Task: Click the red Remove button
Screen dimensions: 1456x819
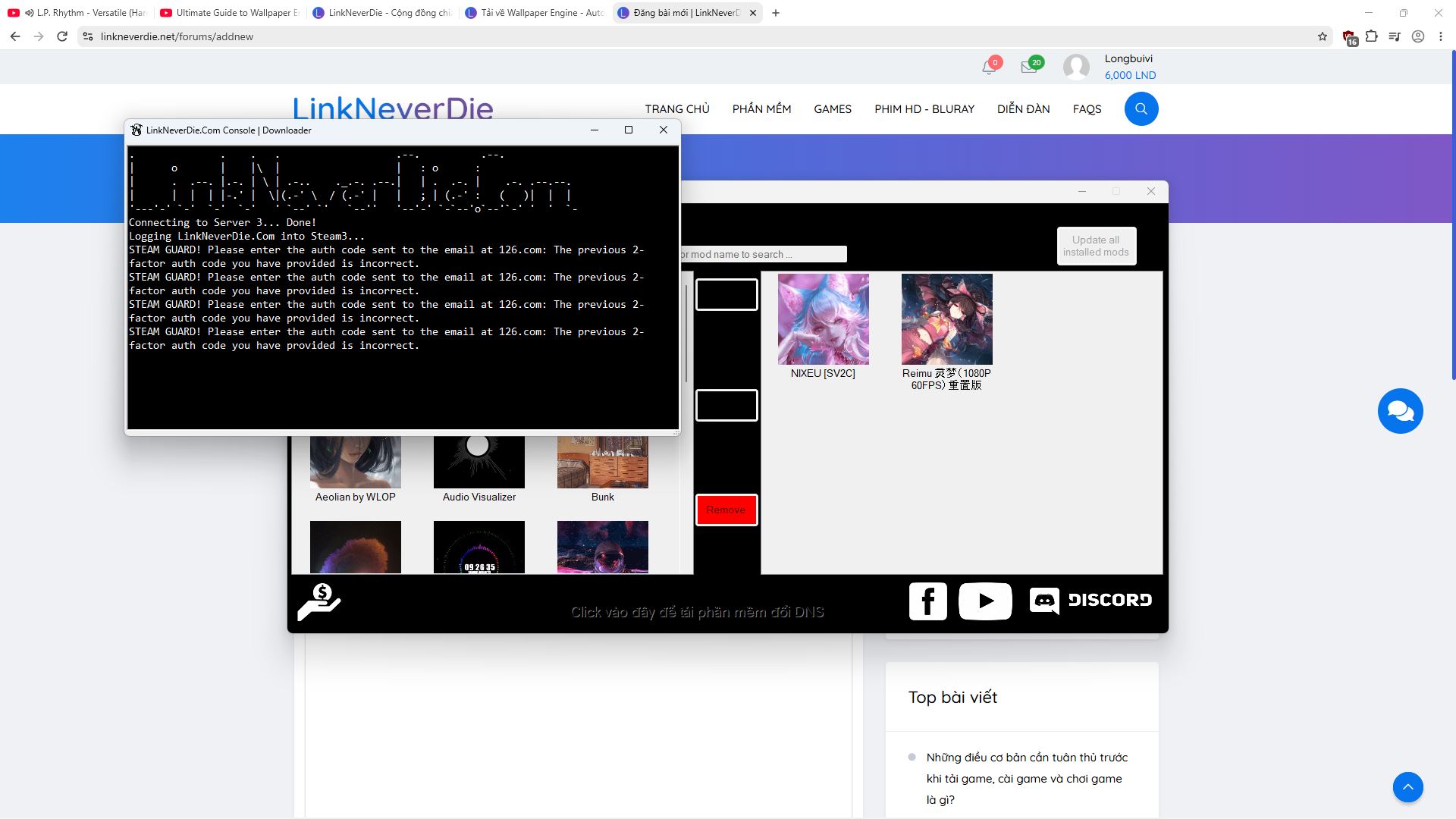Action: 726,510
